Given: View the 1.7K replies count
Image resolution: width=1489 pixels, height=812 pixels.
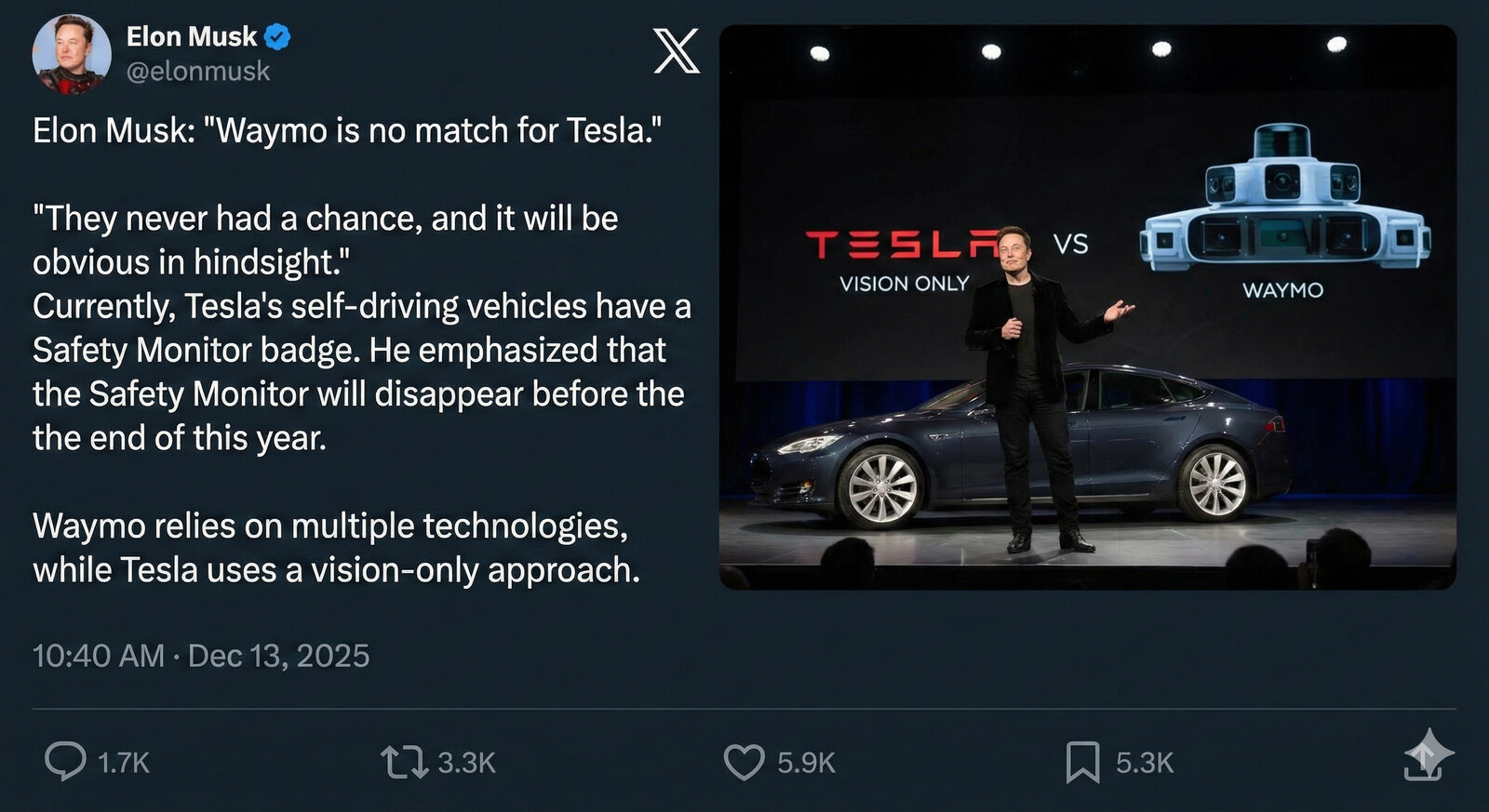Looking at the screenshot, I should (x=124, y=763).
